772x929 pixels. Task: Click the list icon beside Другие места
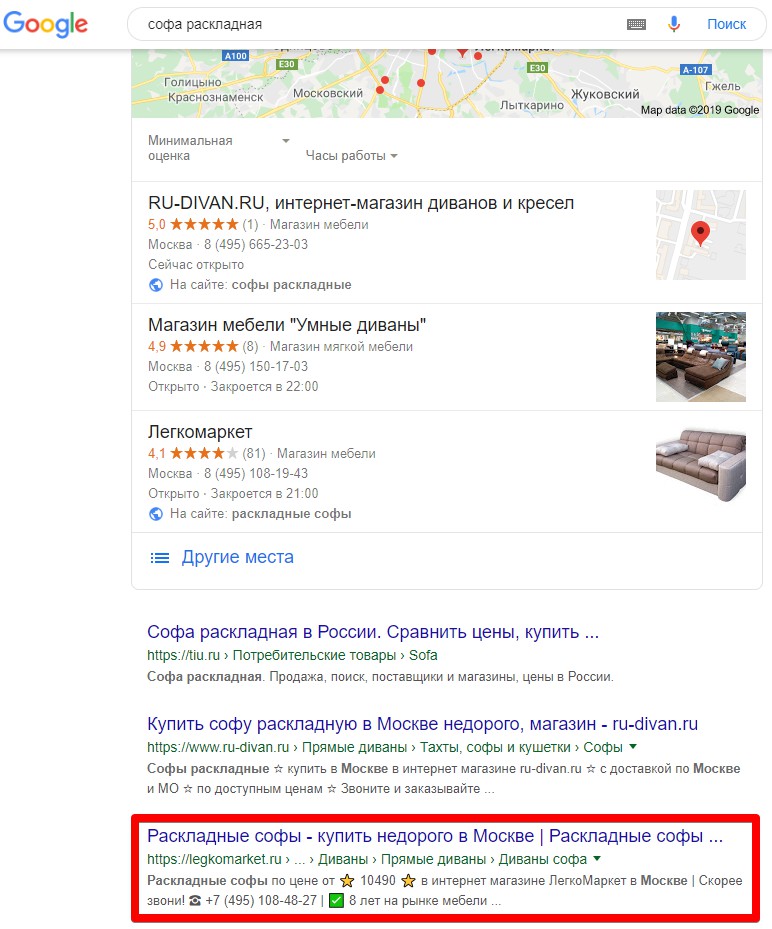pyautogui.click(x=159, y=558)
